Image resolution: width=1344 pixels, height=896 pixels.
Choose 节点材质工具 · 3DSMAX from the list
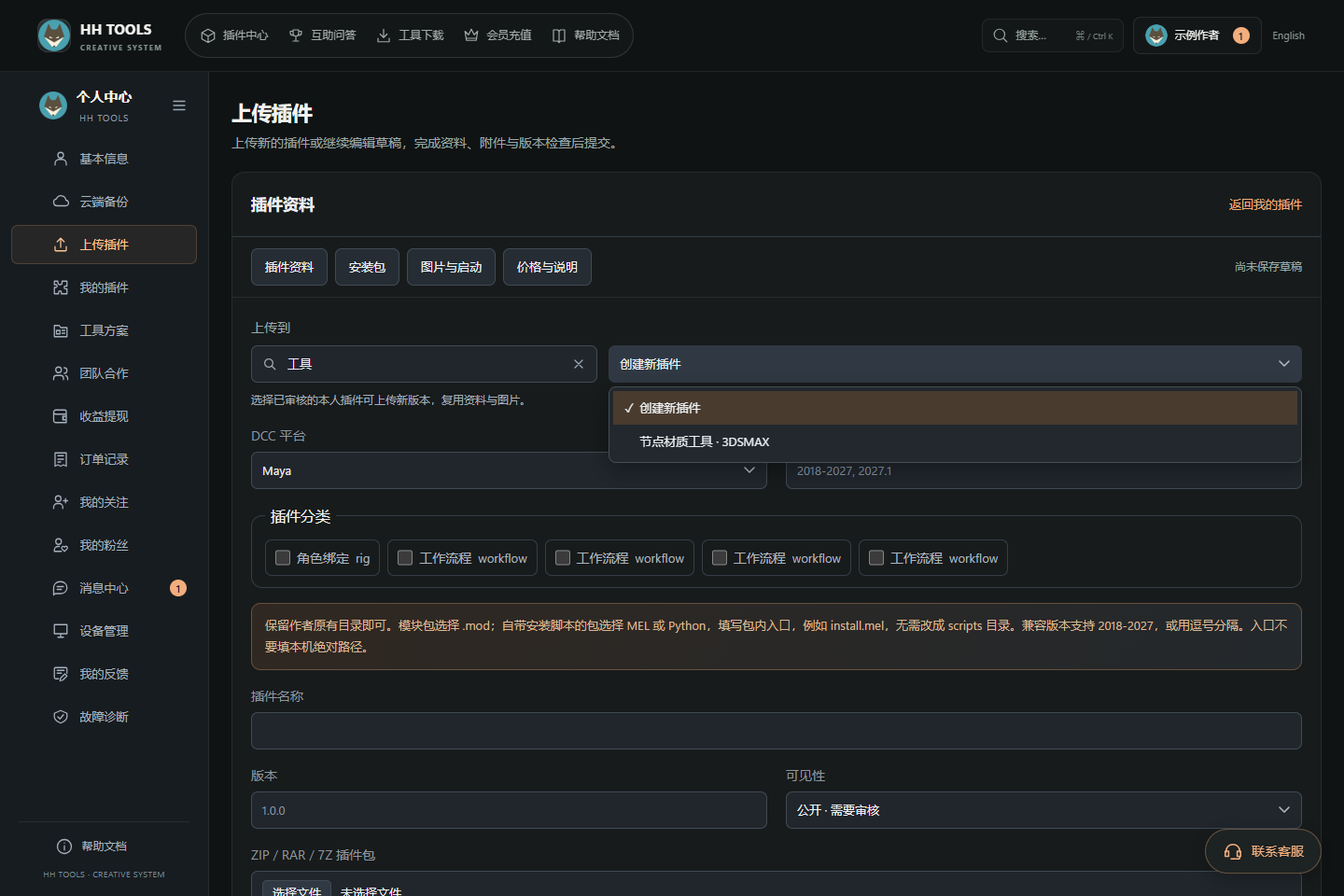point(955,441)
